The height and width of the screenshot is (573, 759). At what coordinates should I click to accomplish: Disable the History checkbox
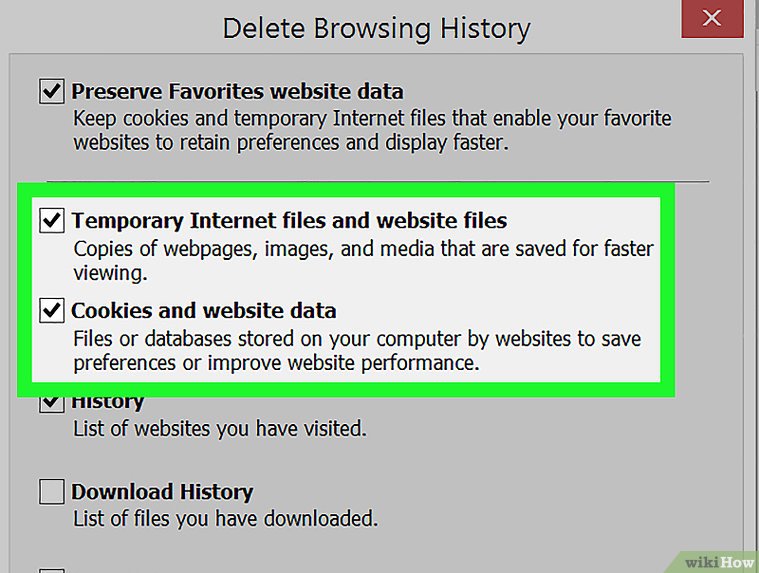pyautogui.click(x=51, y=403)
